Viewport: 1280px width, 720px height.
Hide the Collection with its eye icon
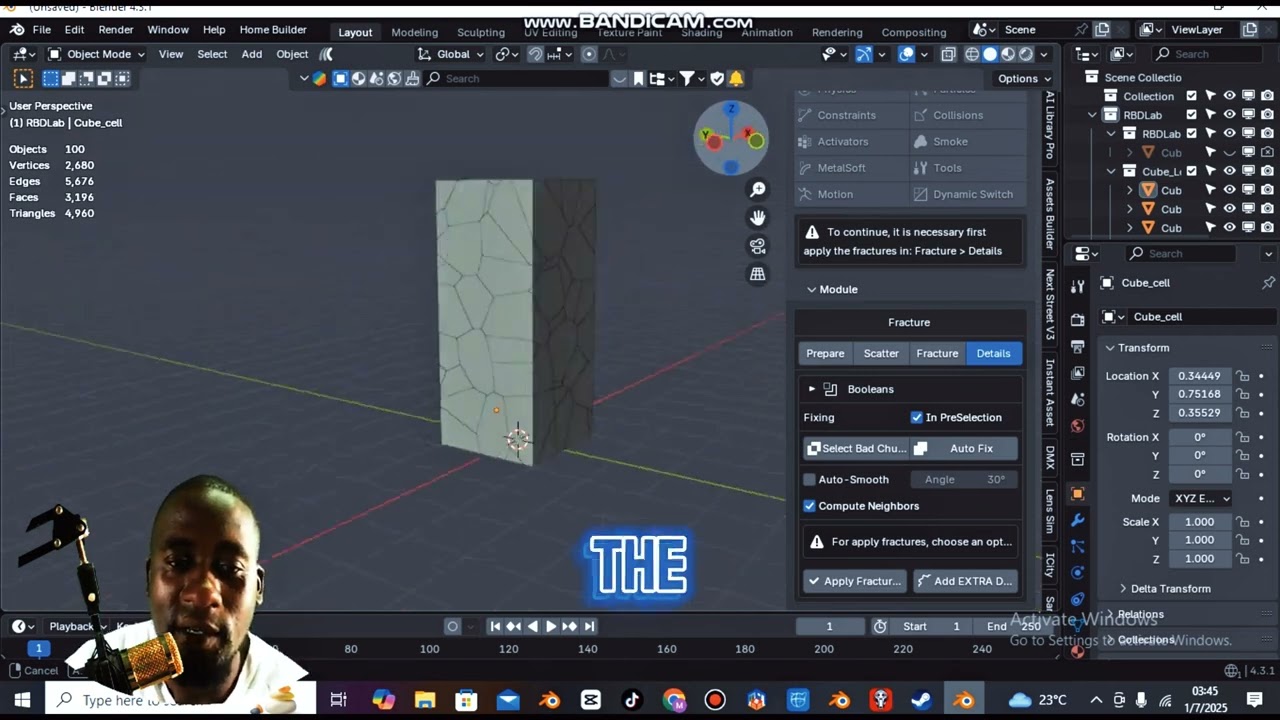click(x=1229, y=96)
